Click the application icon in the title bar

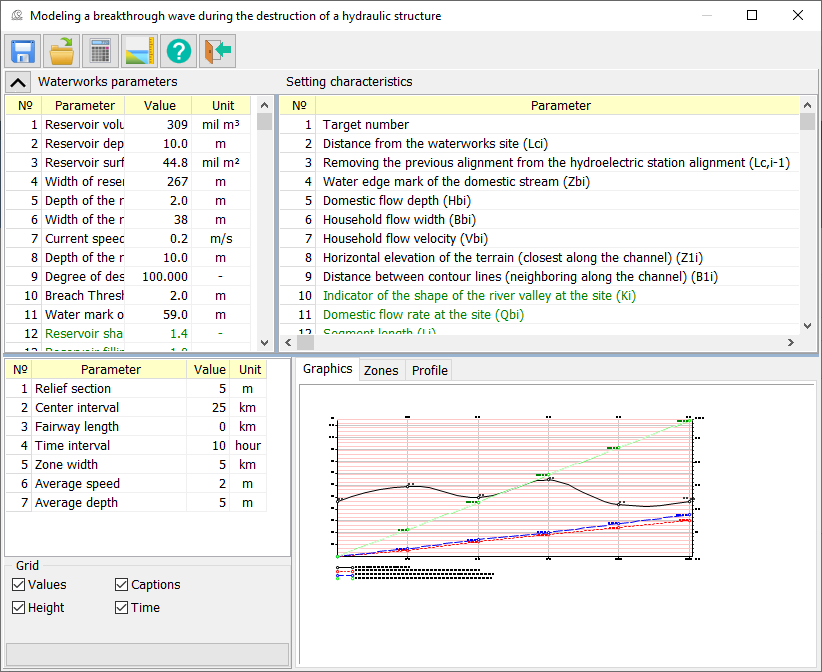[16, 16]
